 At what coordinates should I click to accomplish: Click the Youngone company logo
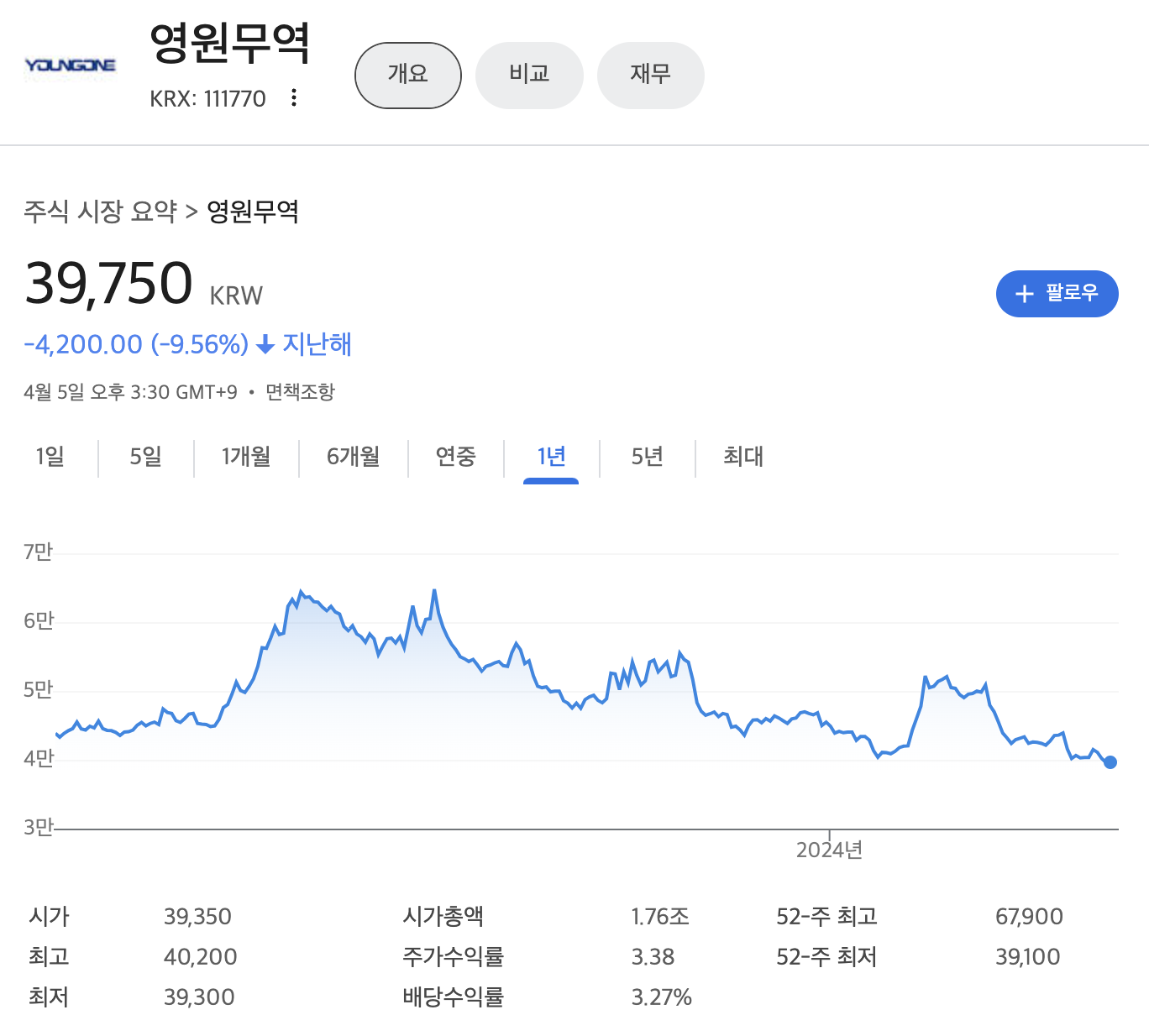[x=71, y=65]
